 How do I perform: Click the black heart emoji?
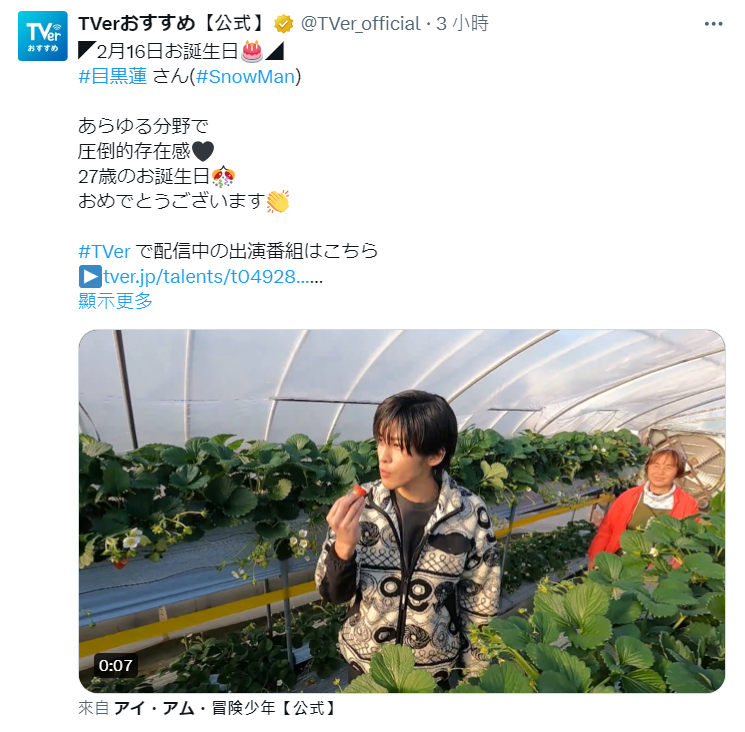202,152
